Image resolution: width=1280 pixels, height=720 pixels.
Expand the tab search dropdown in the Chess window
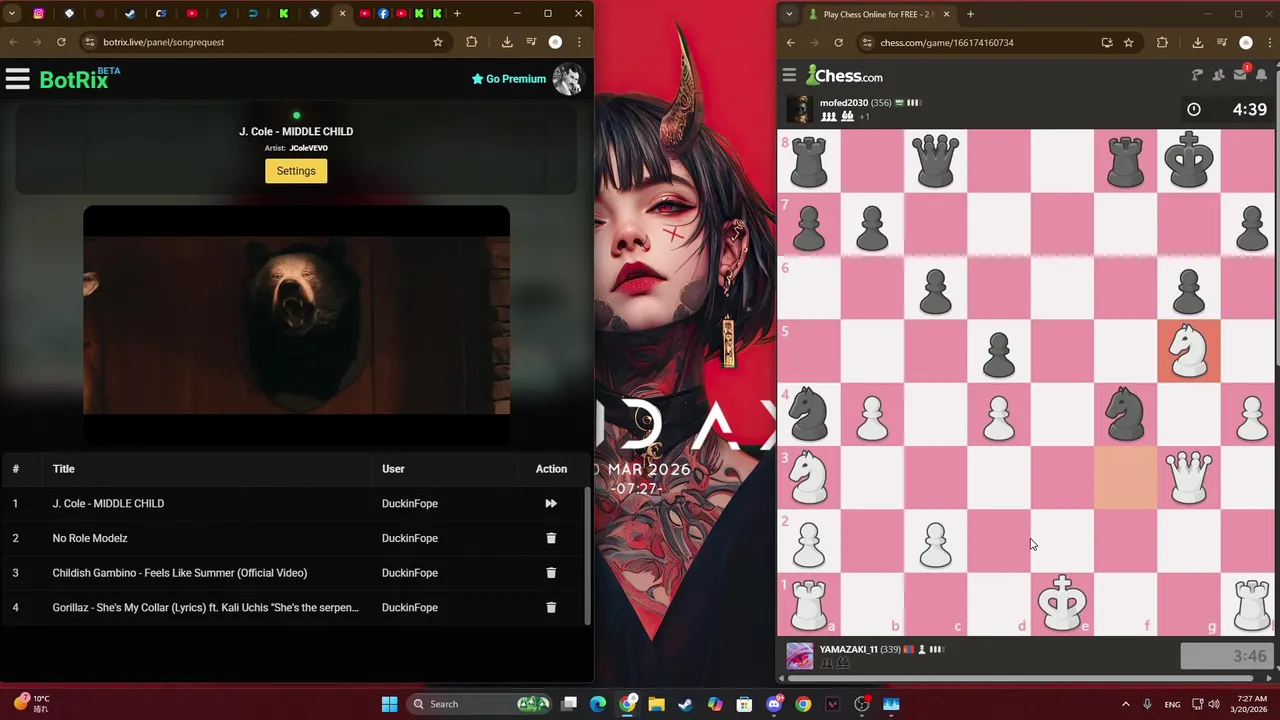tap(789, 14)
